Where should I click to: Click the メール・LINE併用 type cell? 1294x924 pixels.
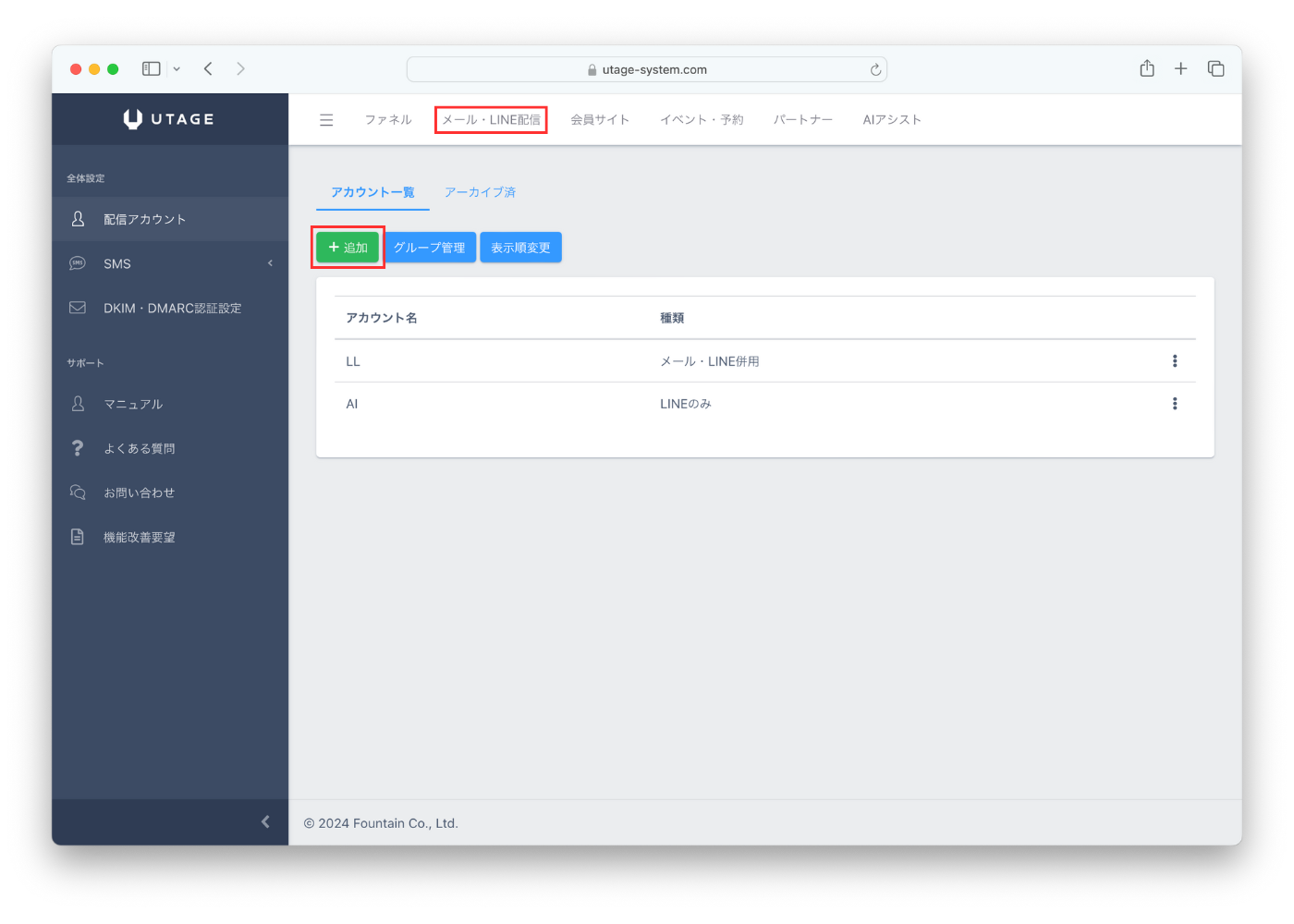coord(710,361)
